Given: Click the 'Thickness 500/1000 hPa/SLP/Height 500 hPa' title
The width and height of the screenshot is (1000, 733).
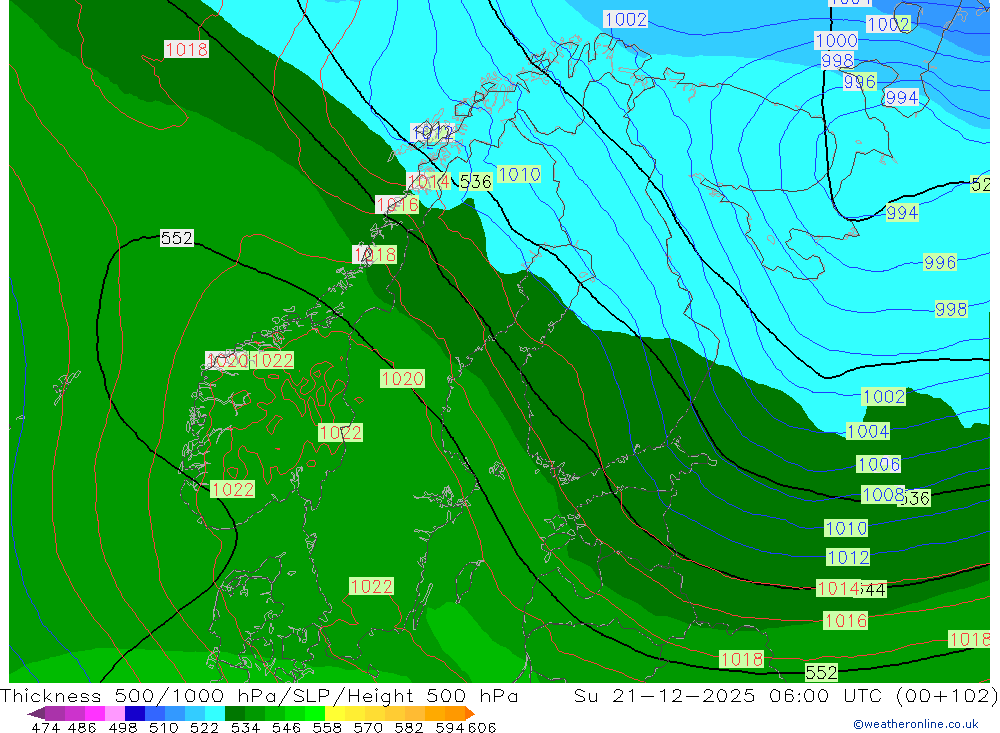Looking at the screenshot, I should pyautogui.click(x=259, y=695).
